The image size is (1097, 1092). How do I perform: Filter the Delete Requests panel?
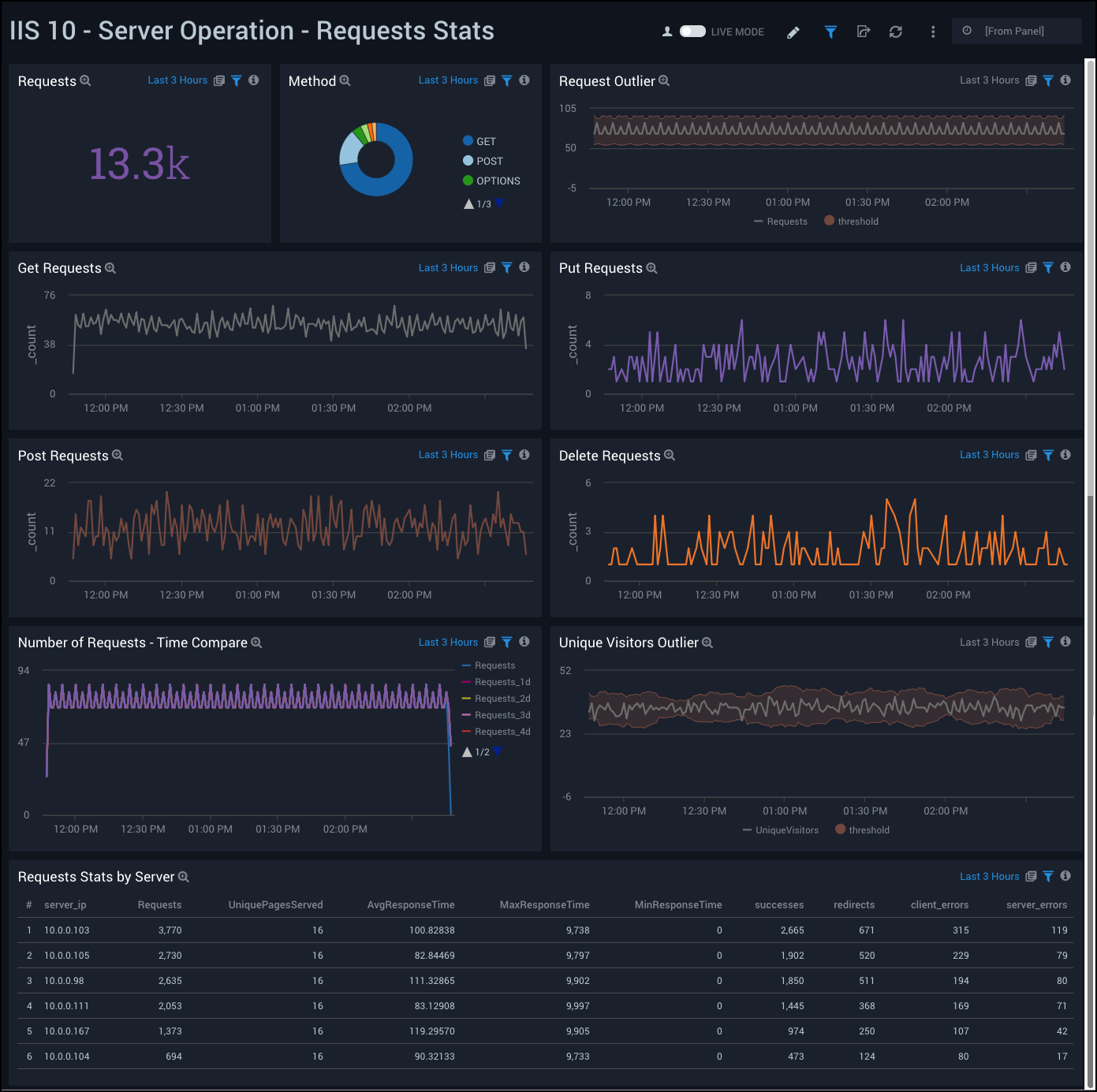1048,455
